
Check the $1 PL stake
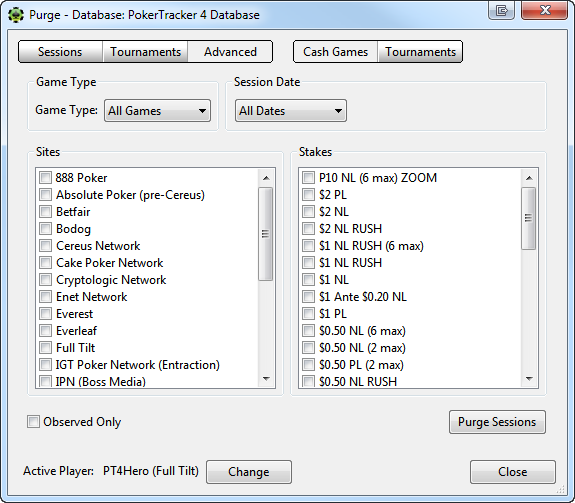click(308, 313)
